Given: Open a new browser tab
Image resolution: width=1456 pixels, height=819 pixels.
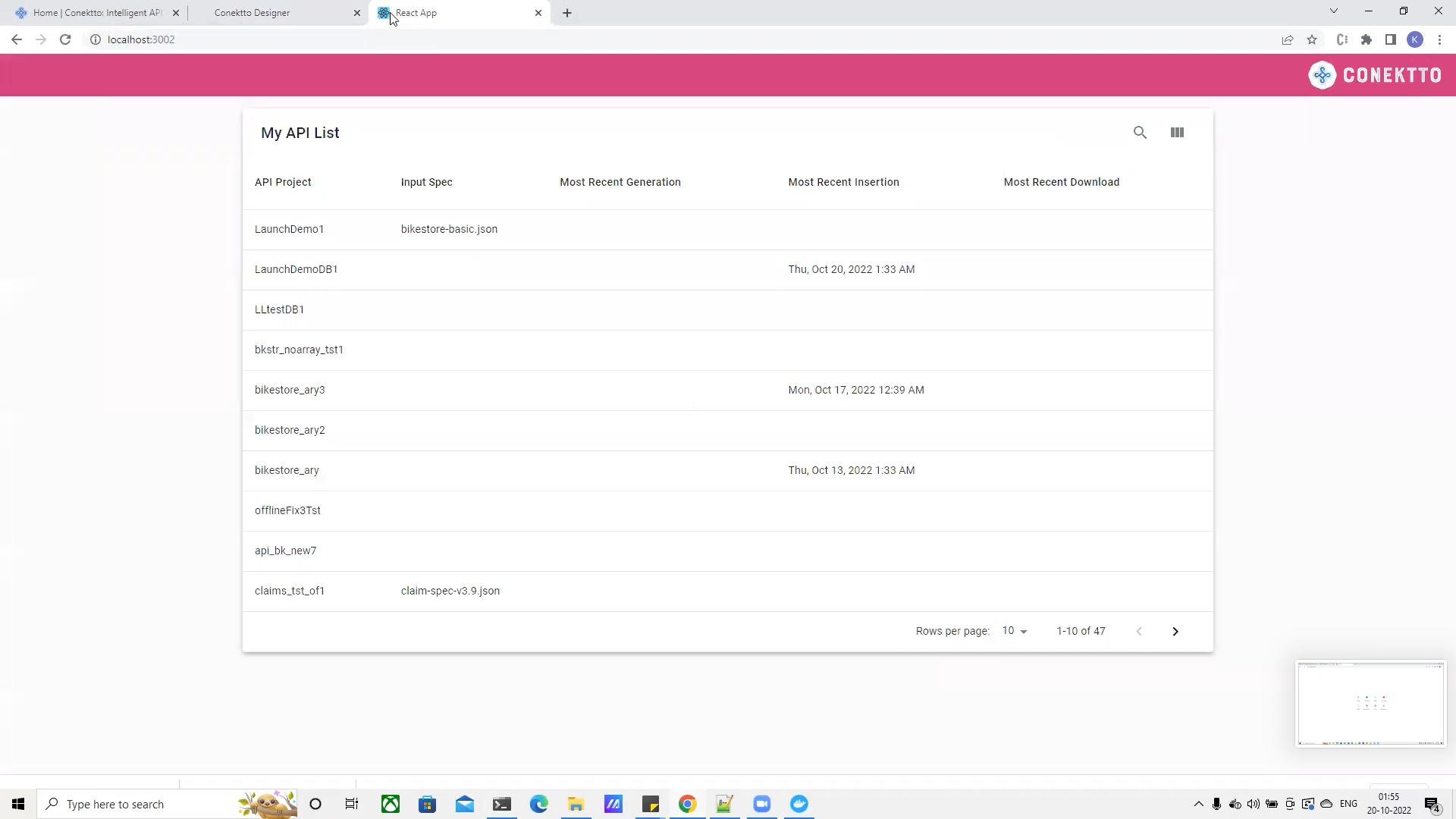Looking at the screenshot, I should coord(567,13).
